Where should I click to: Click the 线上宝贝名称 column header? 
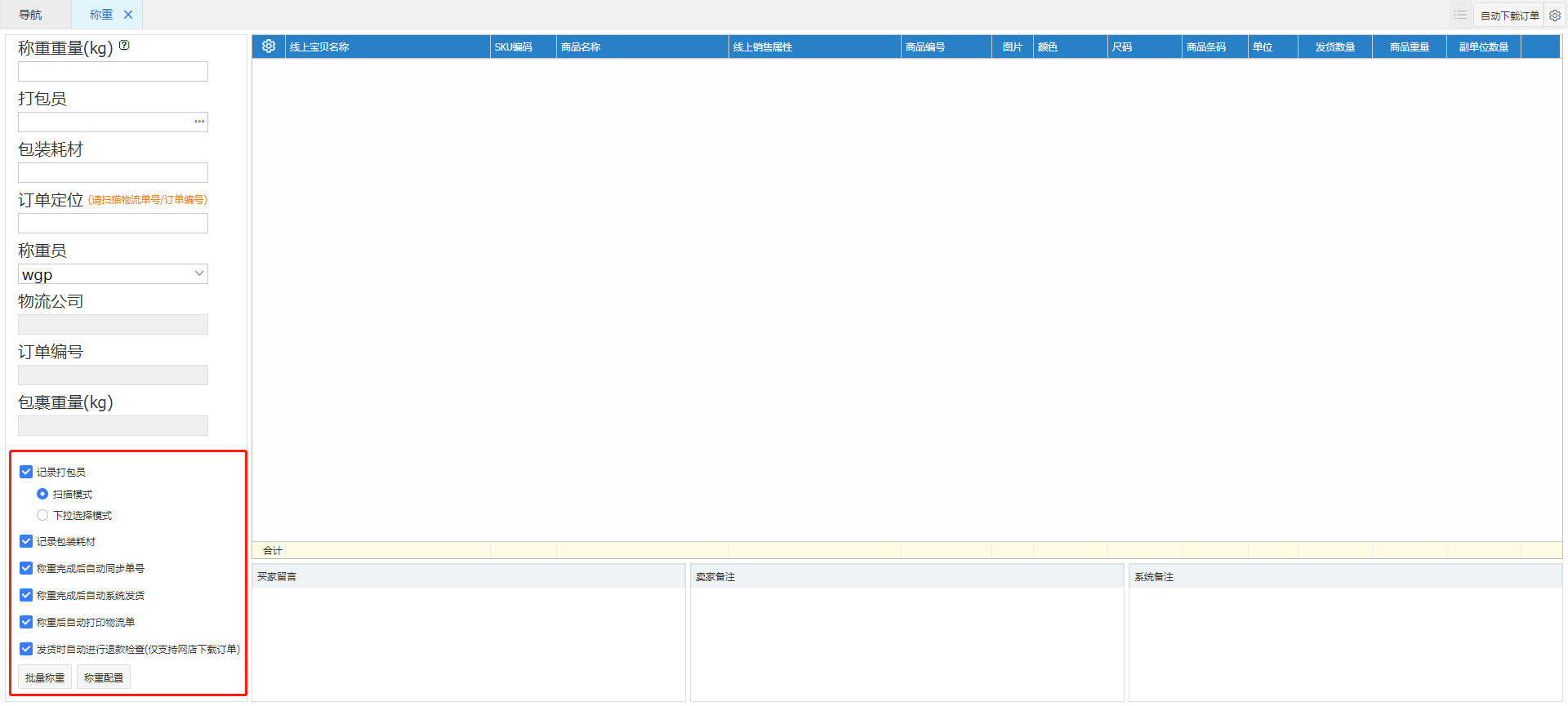tap(387, 47)
